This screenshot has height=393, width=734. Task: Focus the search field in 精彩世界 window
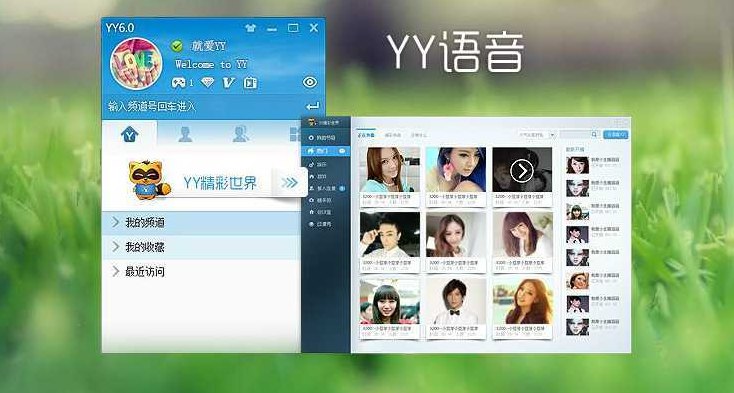(575, 135)
